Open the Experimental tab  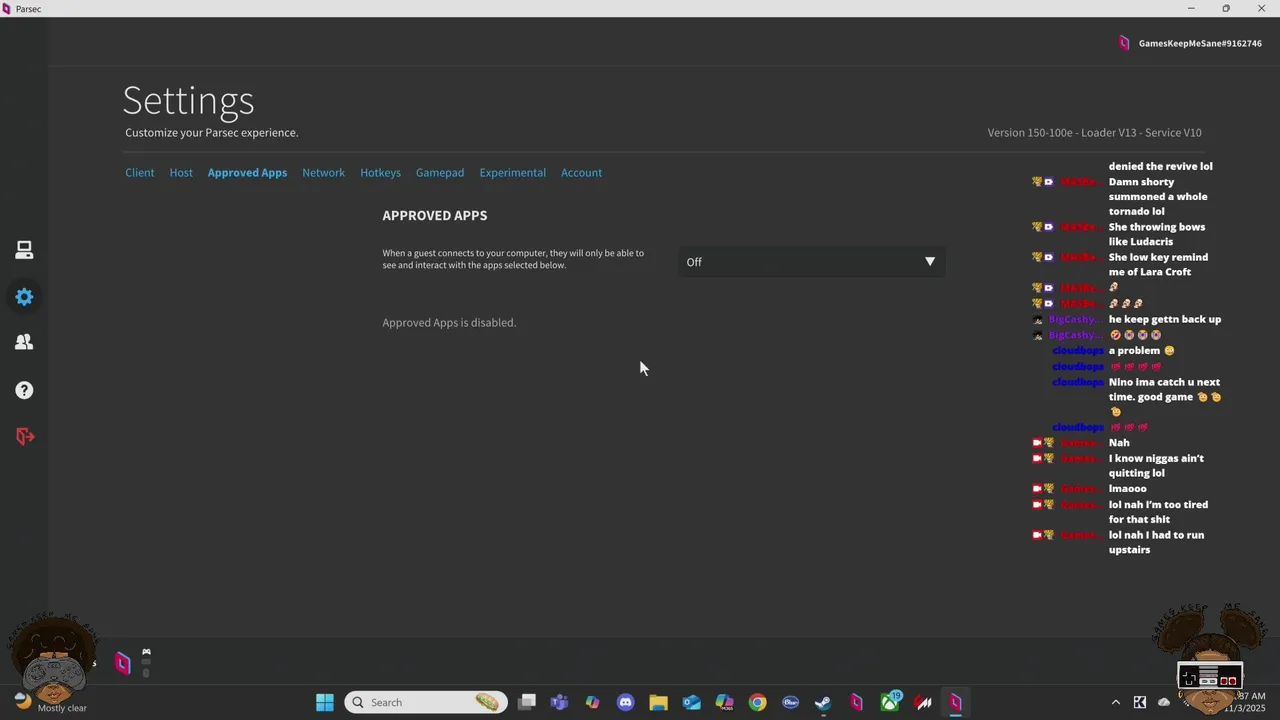[512, 173]
